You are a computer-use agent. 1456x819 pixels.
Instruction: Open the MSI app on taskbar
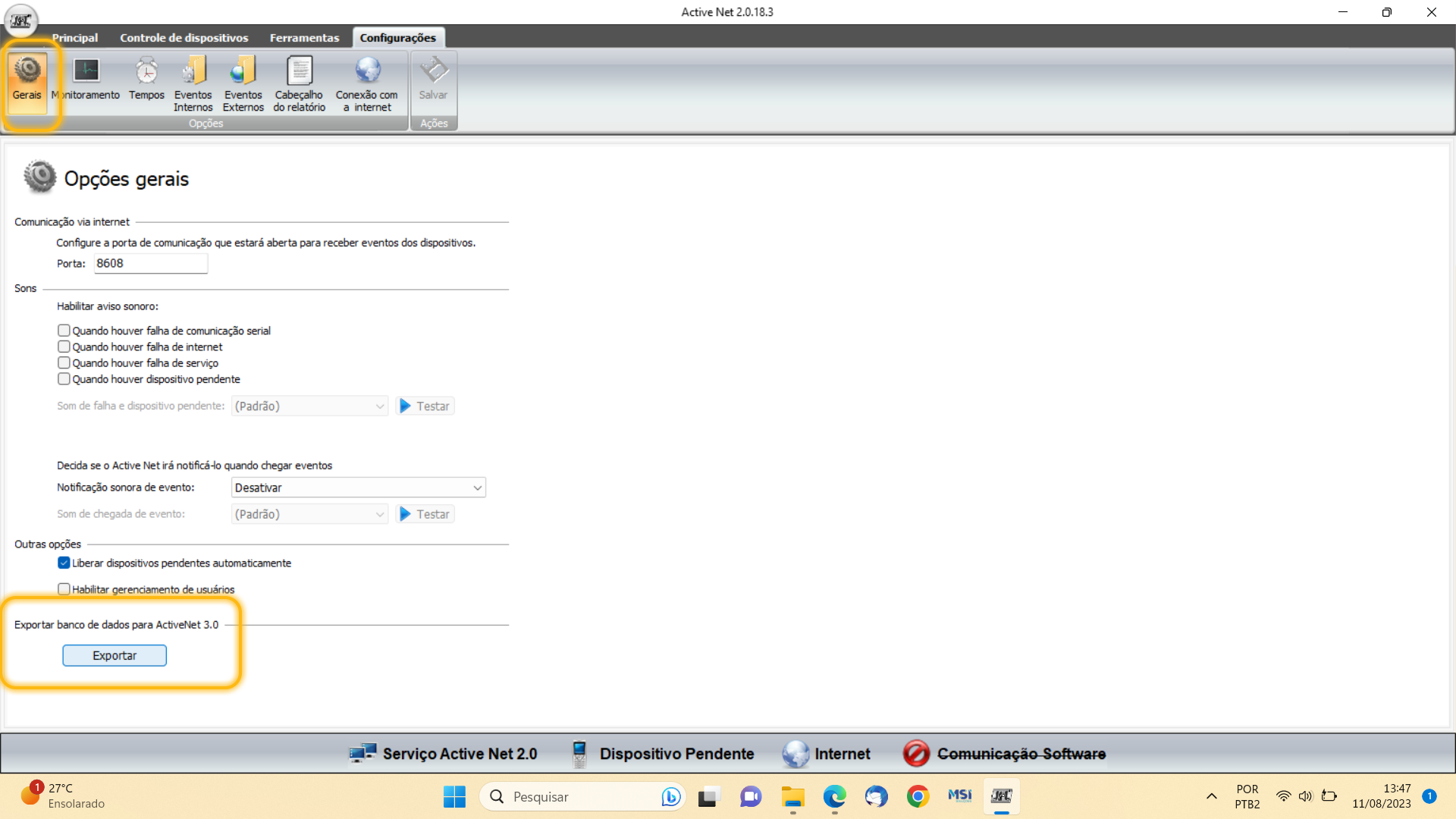point(960,797)
